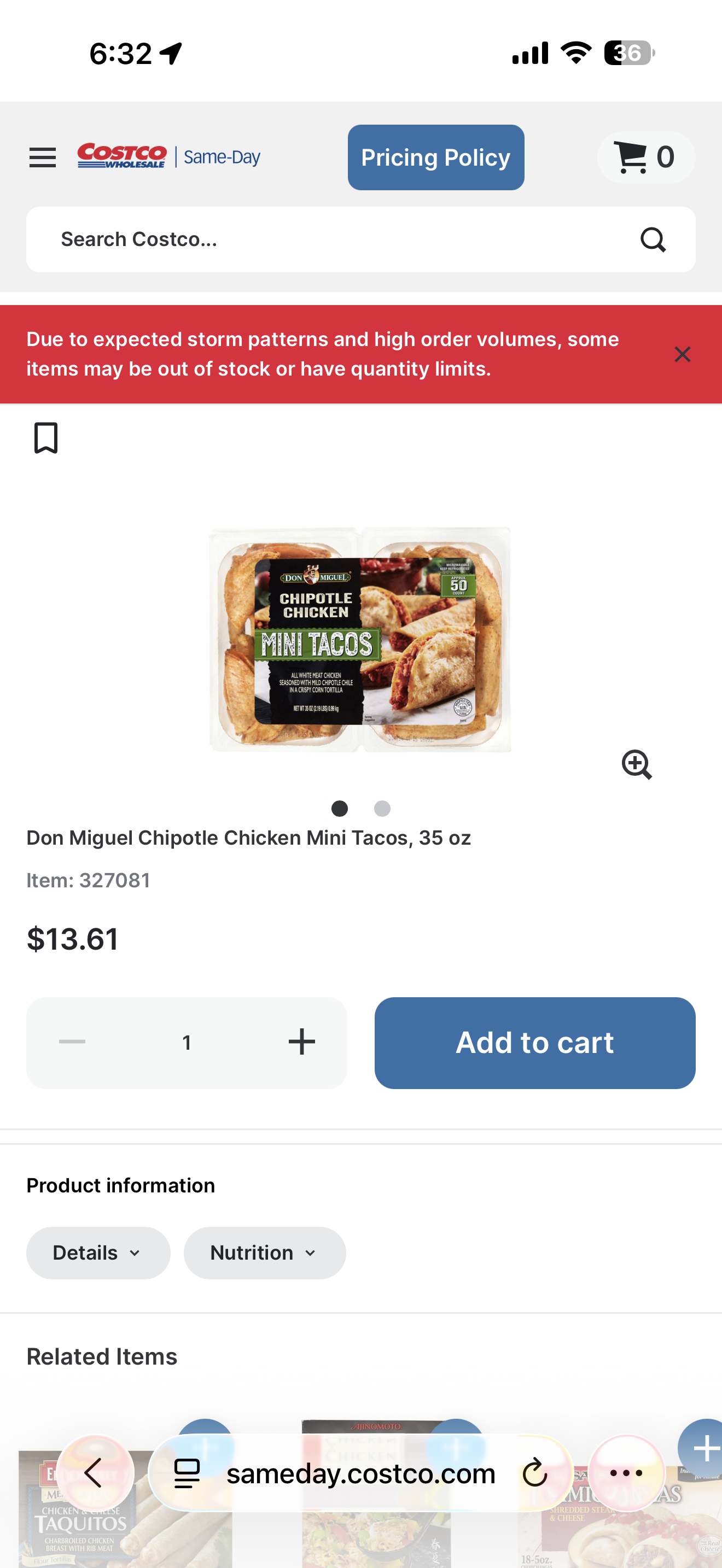722x1568 pixels.
Task: Open the page reader menu icon
Action: (187, 1473)
